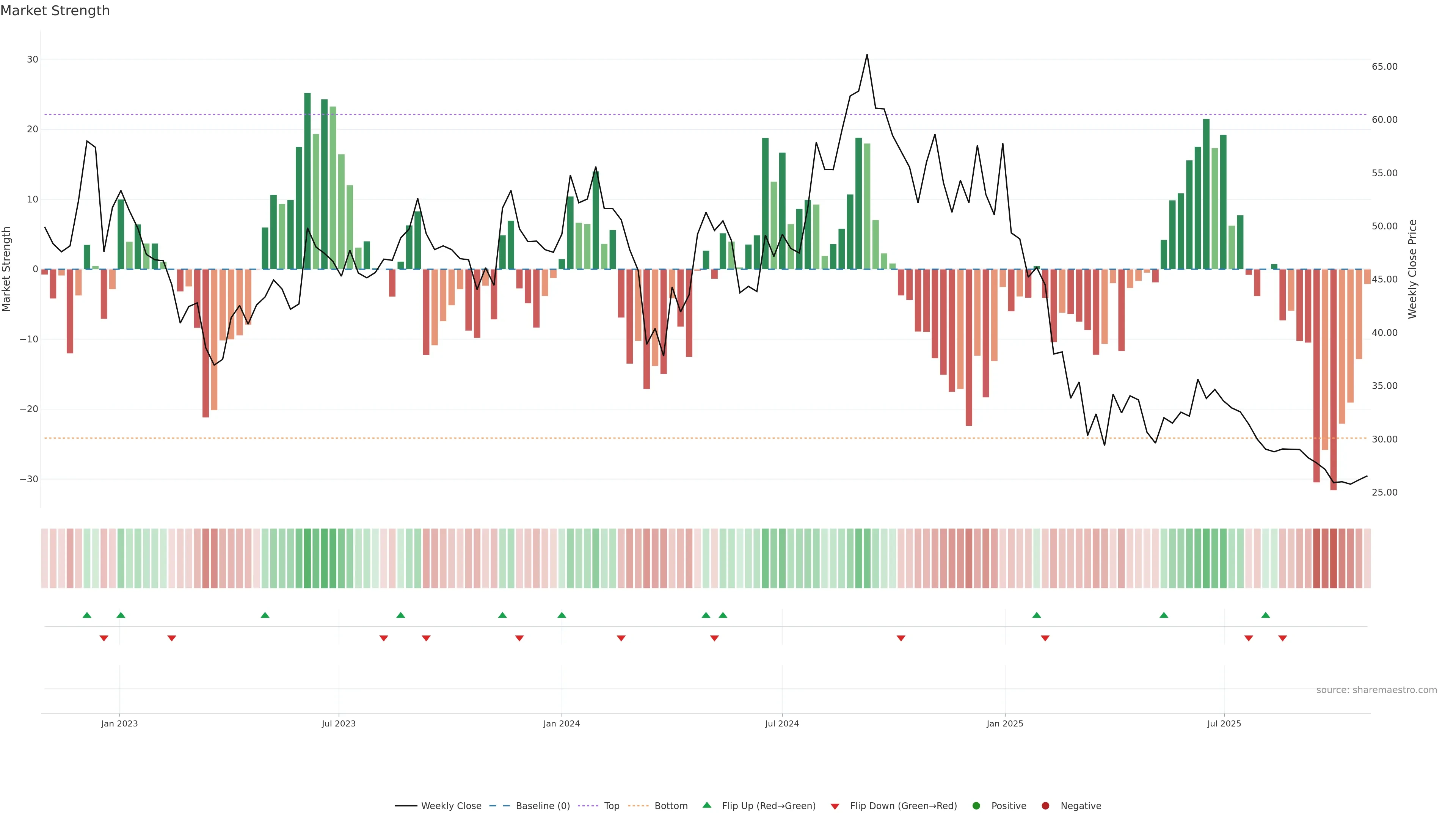The width and height of the screenshot is (1456, 819).
Task: Click the first green flip-up triangle marker
Action: coord(86,615)
